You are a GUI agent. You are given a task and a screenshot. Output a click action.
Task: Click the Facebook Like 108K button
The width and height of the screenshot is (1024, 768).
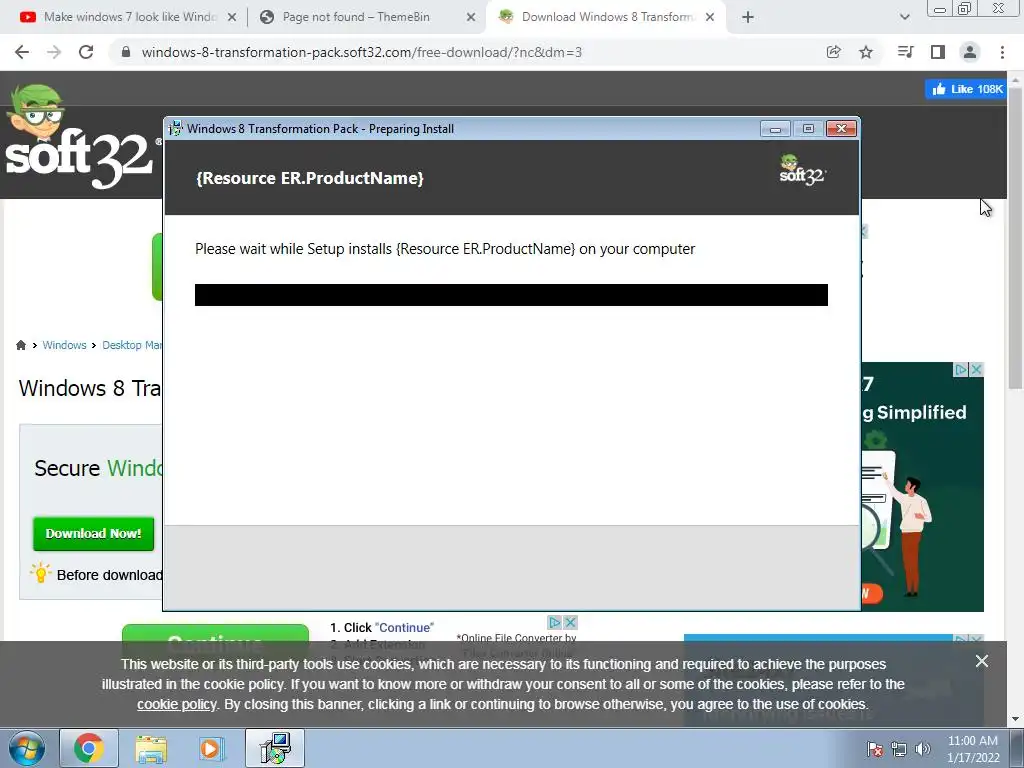click(x=967, y=89)
